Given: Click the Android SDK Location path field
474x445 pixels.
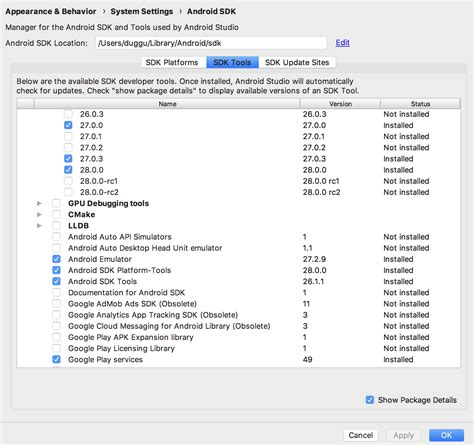Looking at the screenshot, I should (x=211, y=43).
